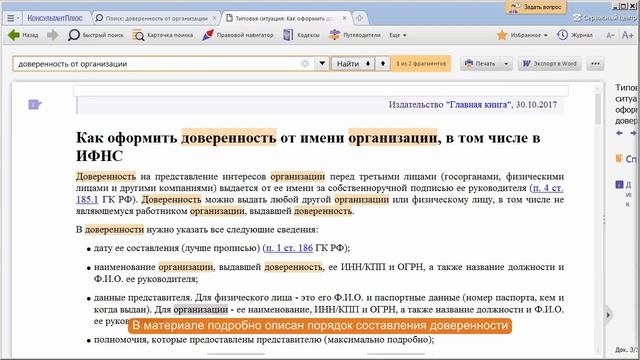Open the "Главная книга" publisher link
640x360 pixels.
click(478, 104)
